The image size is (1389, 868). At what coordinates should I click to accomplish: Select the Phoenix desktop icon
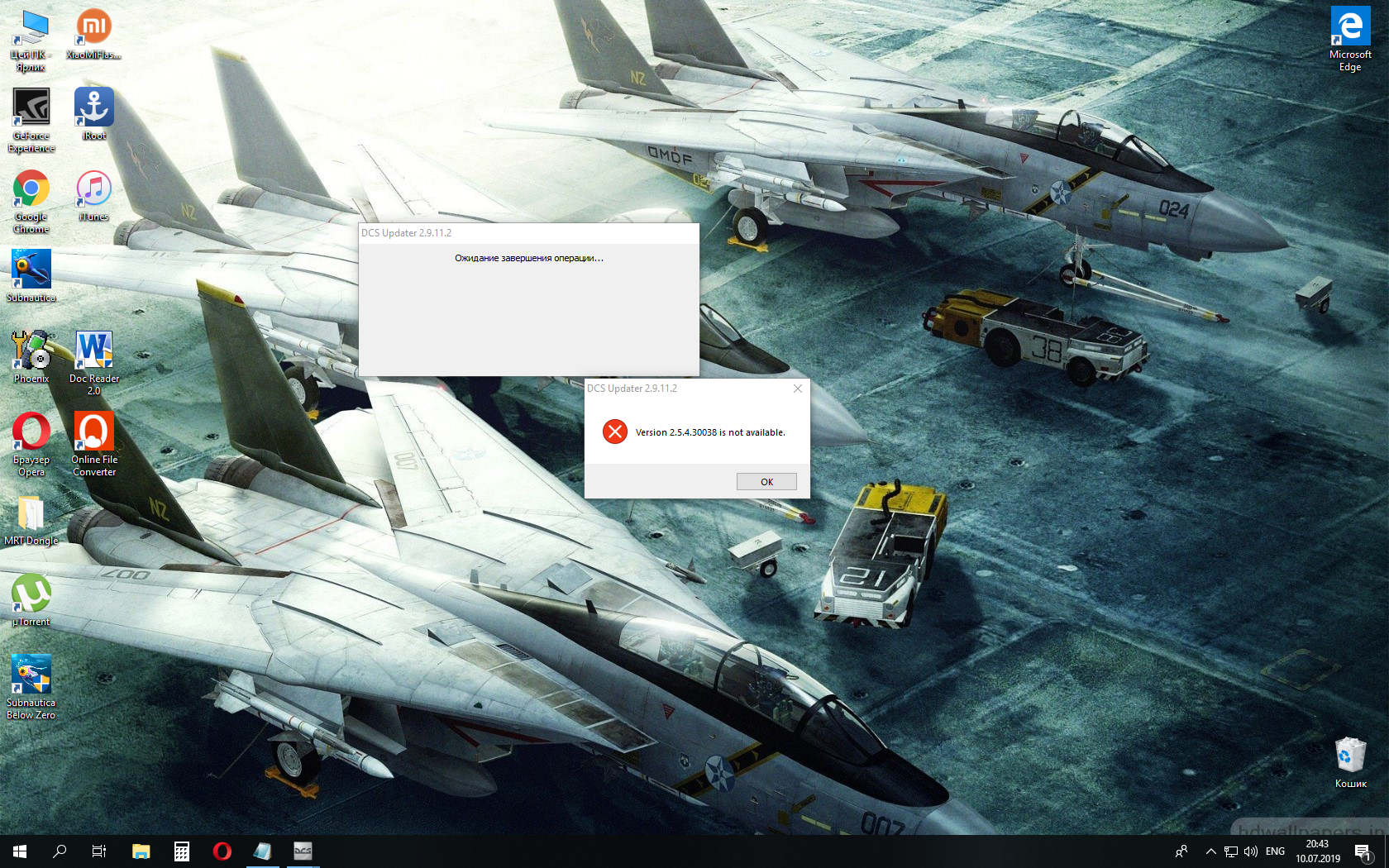[x=31, y=357]
